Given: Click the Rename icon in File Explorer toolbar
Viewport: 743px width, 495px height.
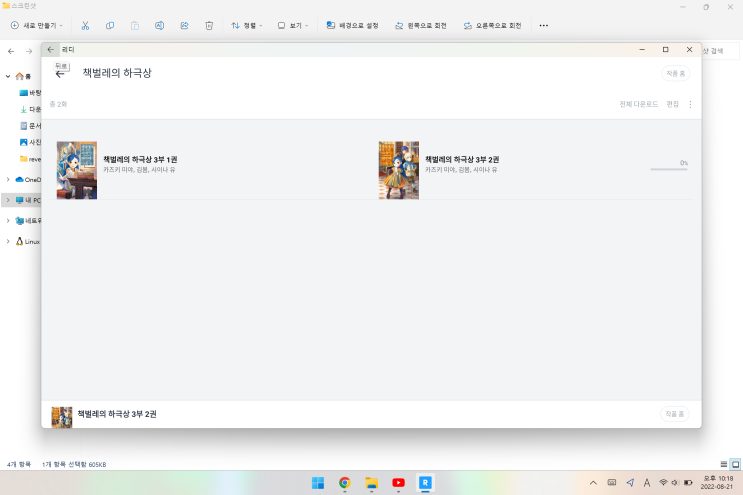Looking at the screenshot, I should (159, 26).
